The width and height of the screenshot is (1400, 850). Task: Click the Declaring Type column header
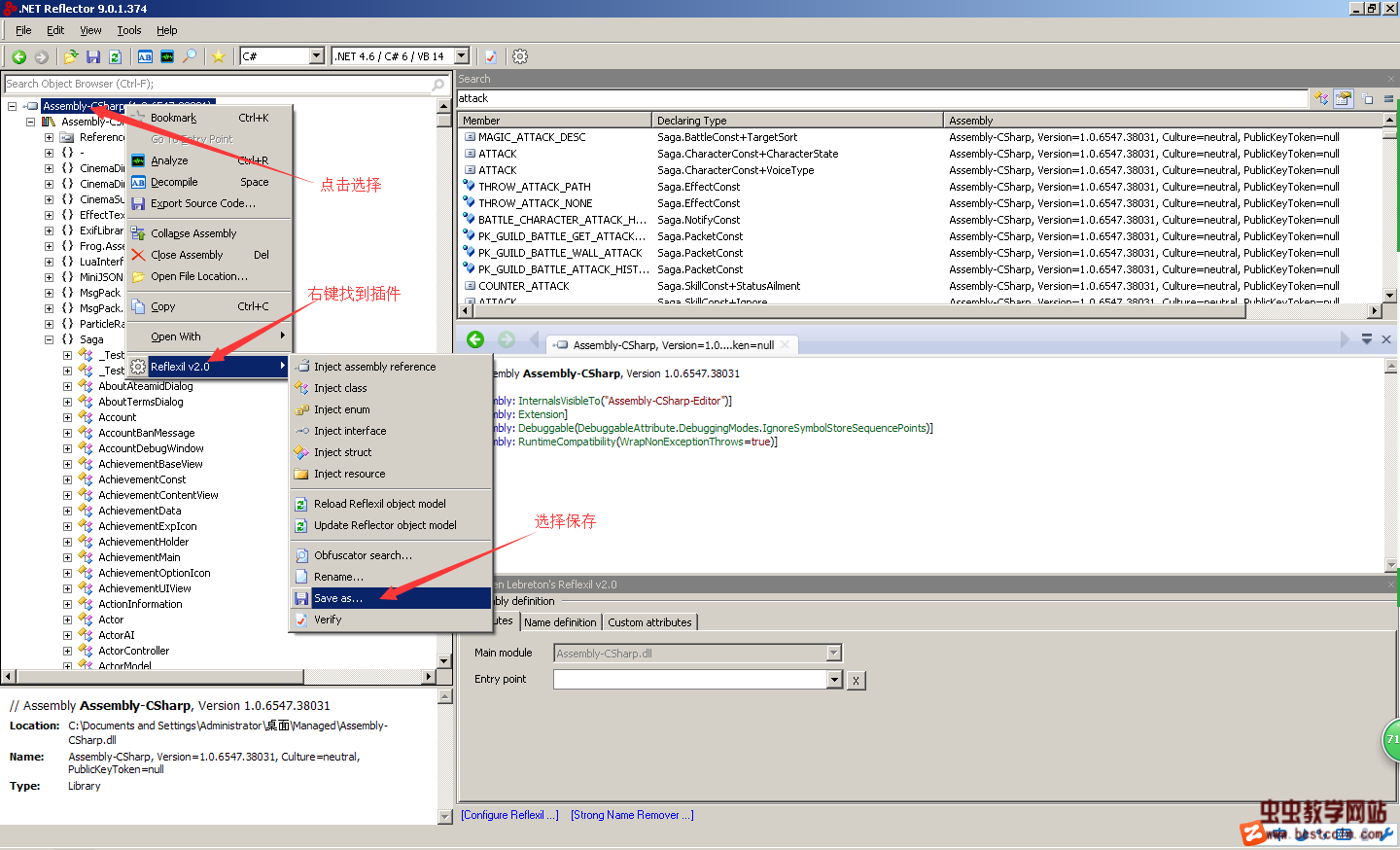(x=797, y=121)
